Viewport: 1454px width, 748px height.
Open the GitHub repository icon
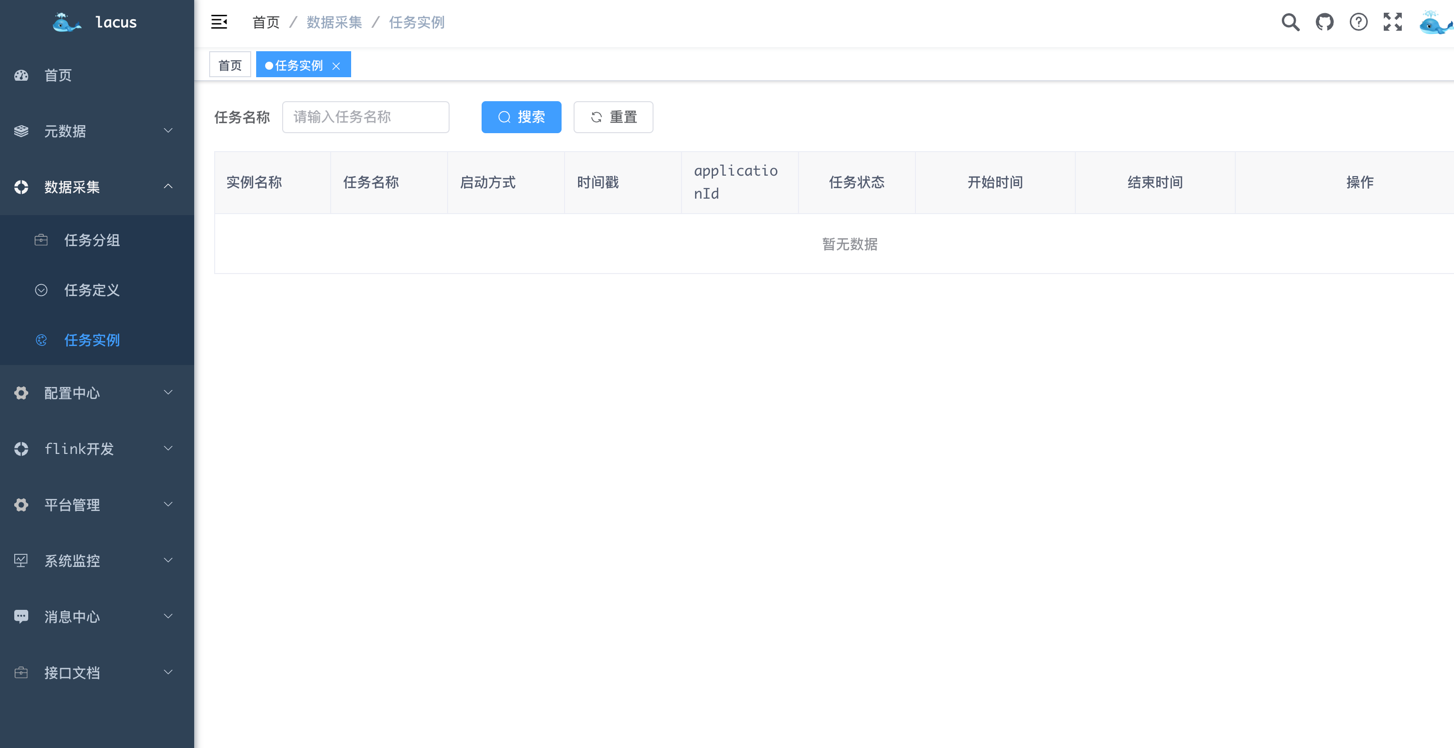tap(1325, 22)
